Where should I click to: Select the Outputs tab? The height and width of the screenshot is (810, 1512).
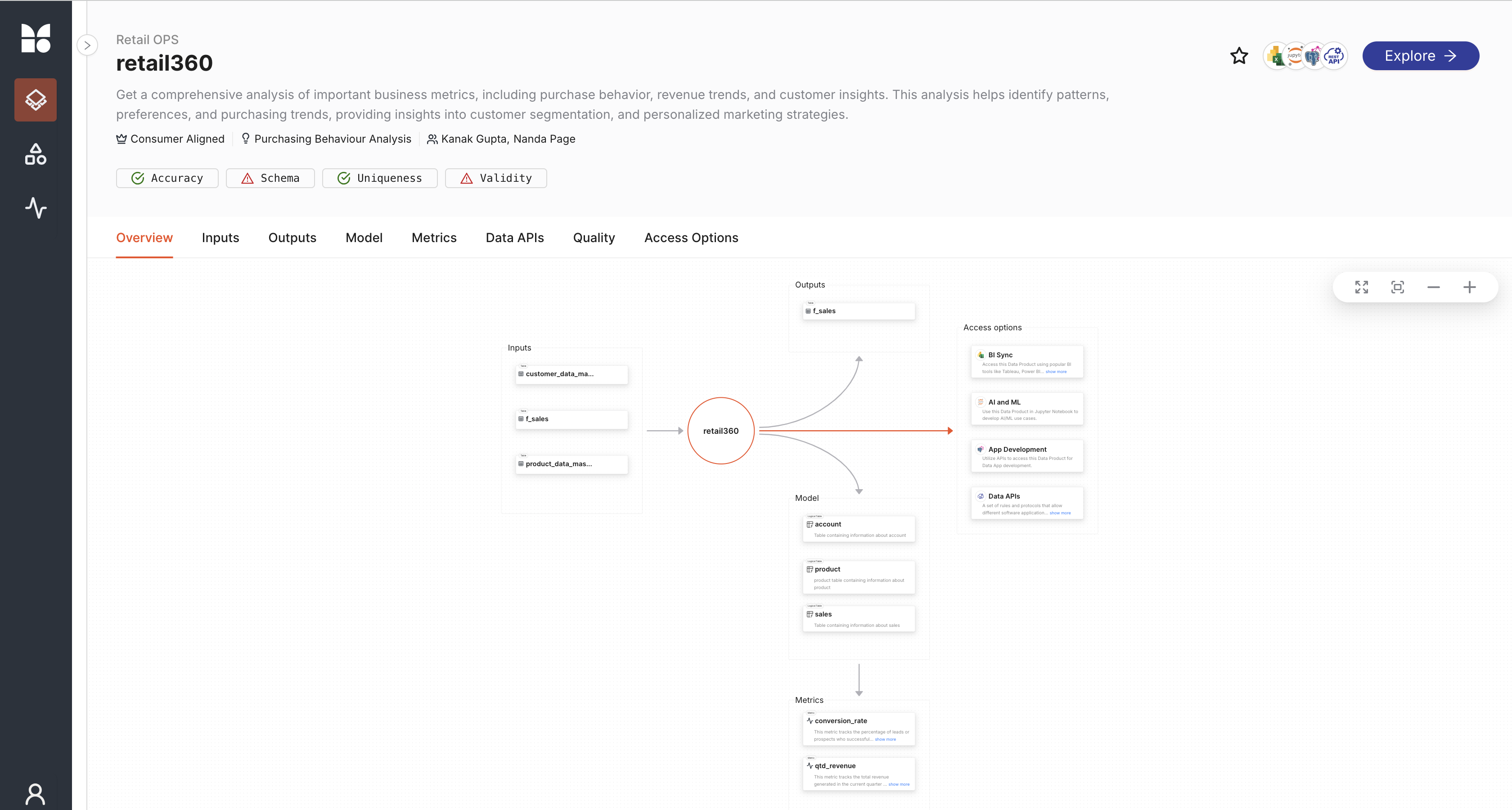pos(292,238)
